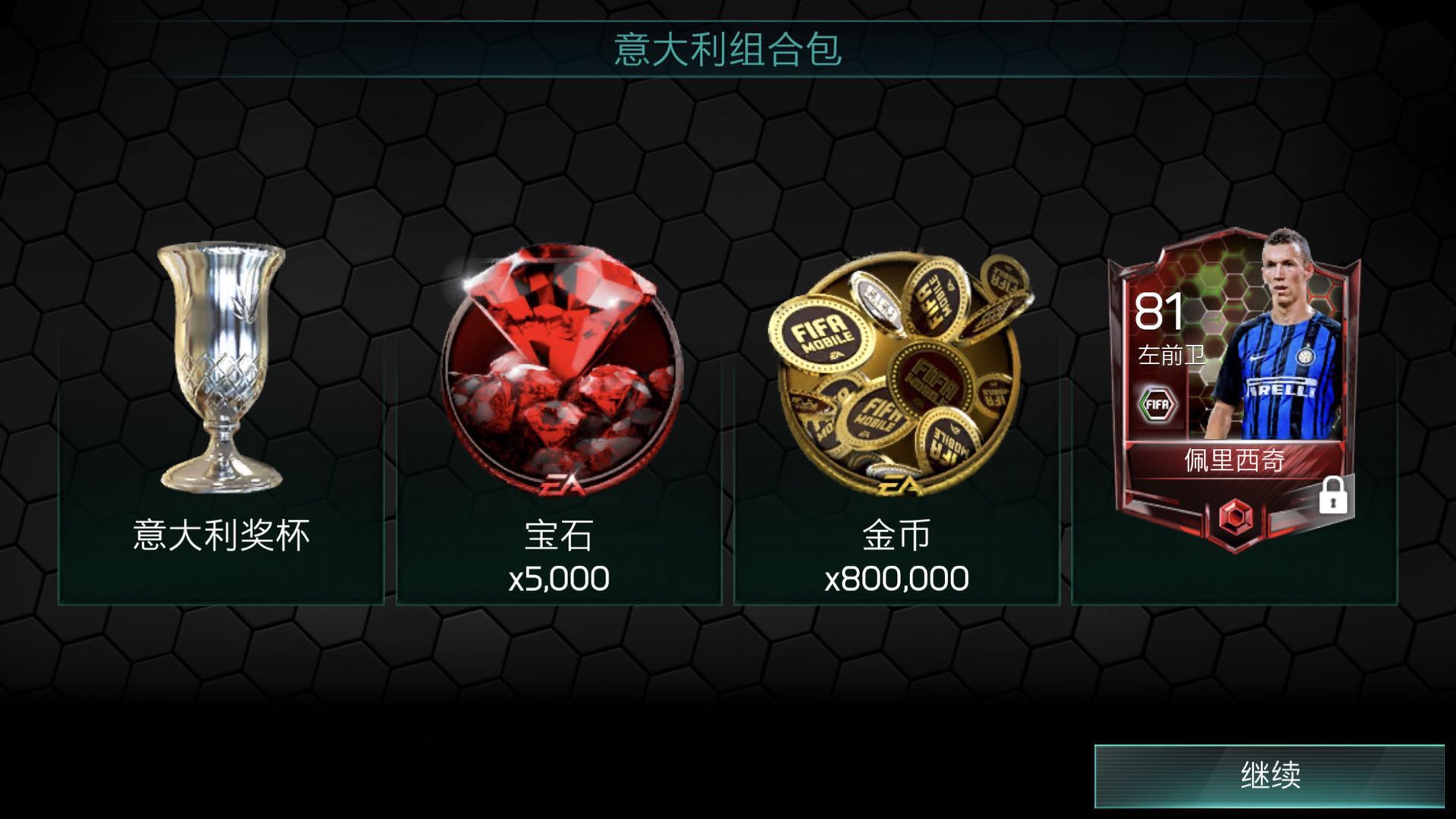
Task: Click the 佩里西奇 name banner on the card
Action: coord(1234,460)
